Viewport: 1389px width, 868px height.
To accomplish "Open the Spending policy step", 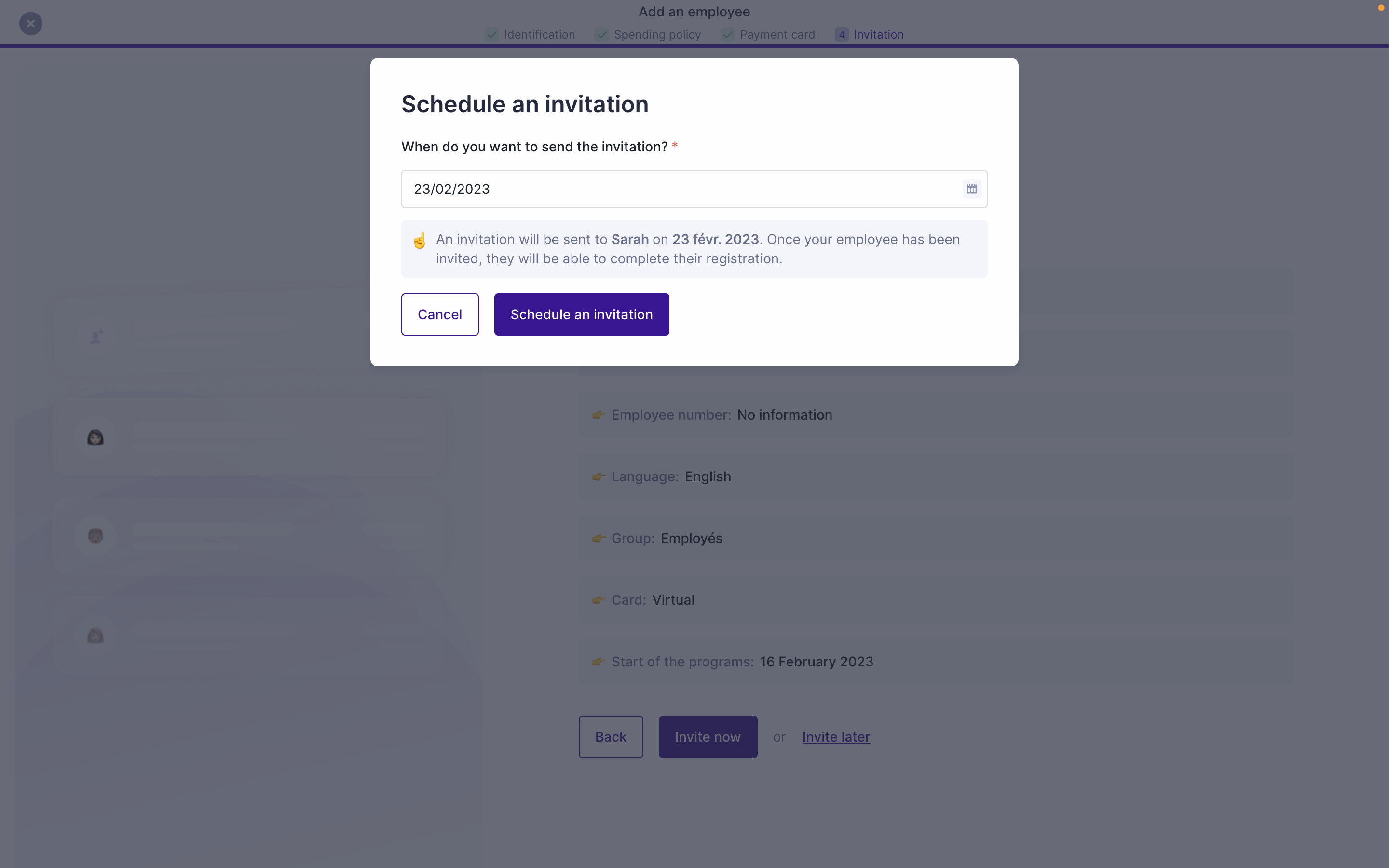I will pyautogui.click(x=657, y=34).
